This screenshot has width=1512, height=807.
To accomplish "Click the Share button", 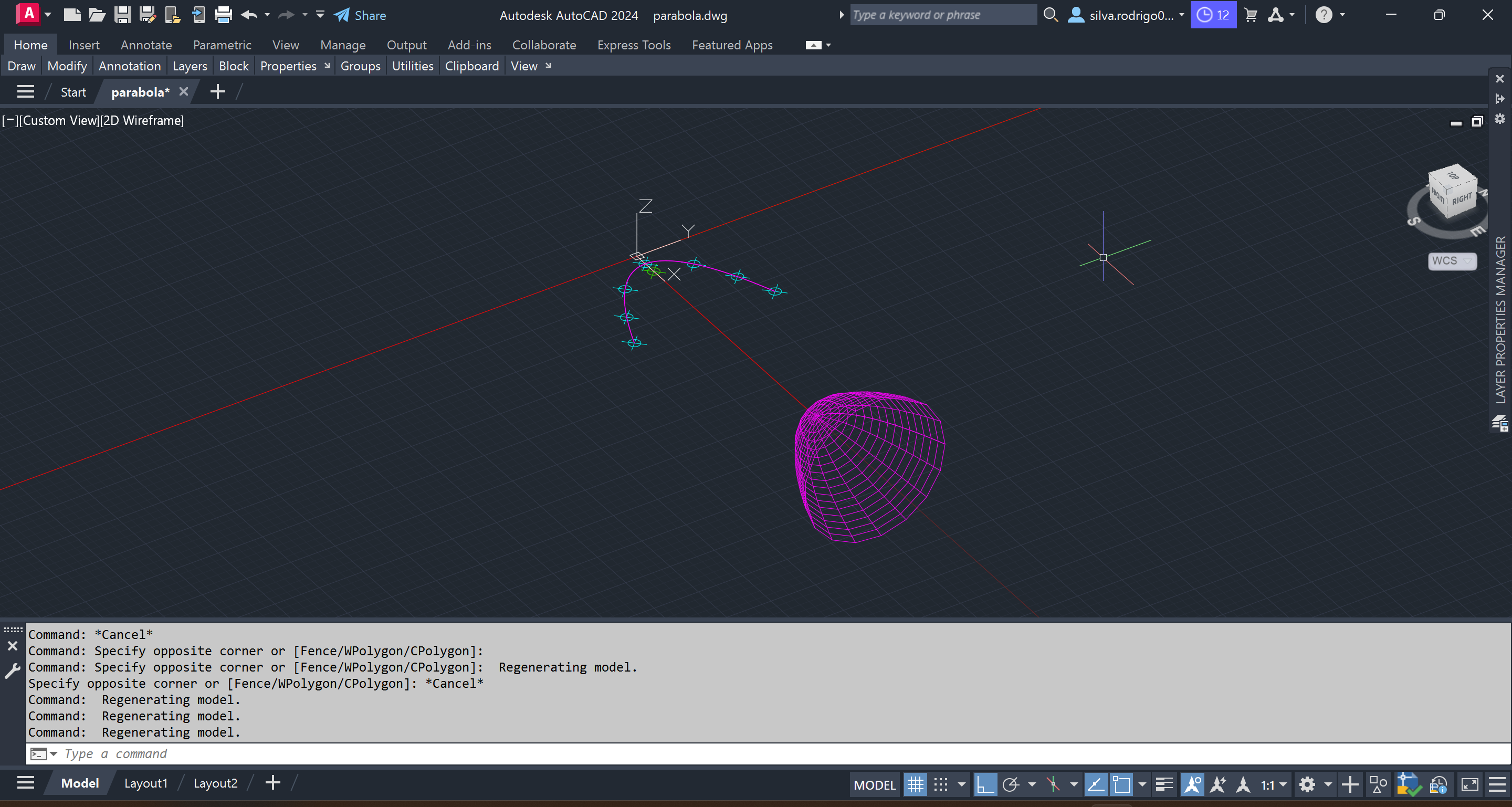I will click(360, 15).
